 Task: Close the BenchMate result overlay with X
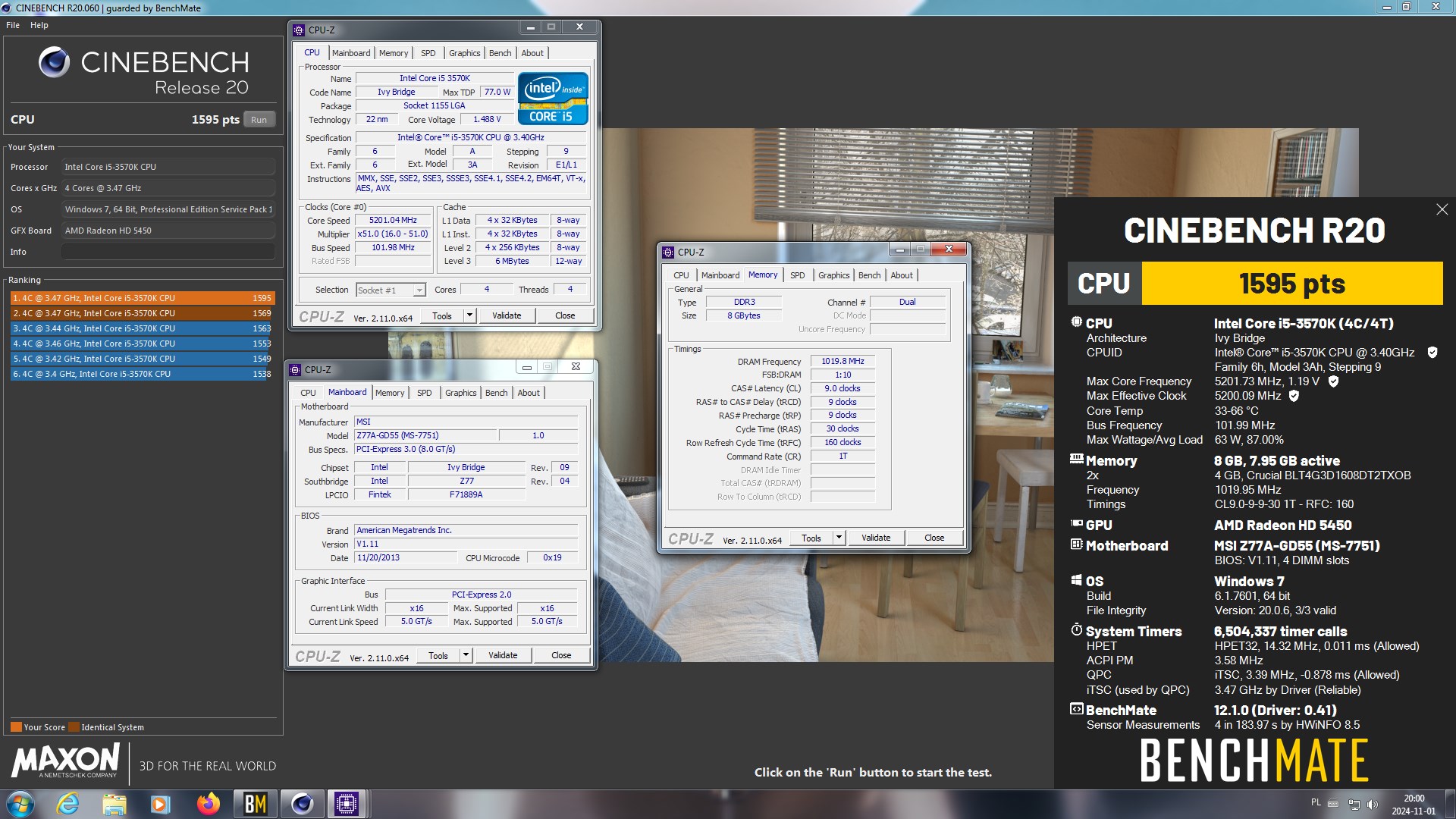[1442, 209]
